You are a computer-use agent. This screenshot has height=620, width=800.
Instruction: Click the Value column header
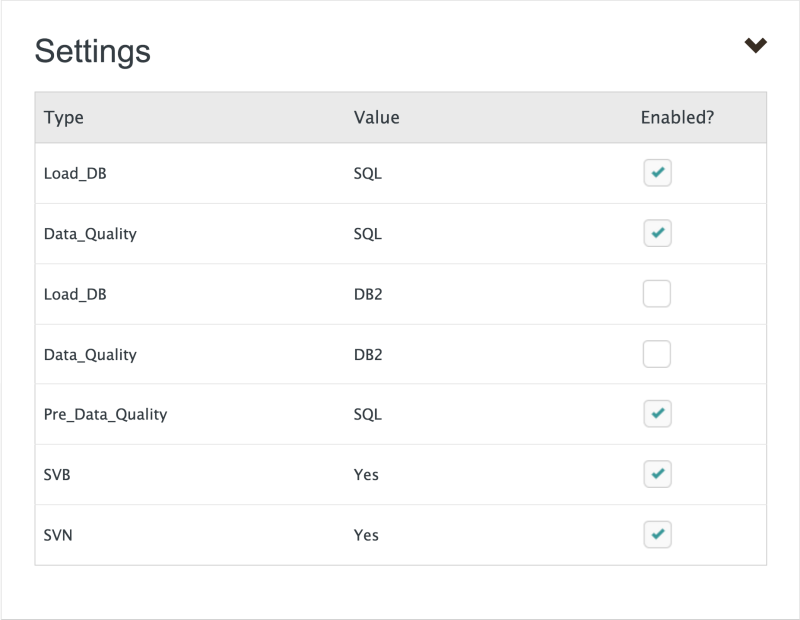tap(376, 117)
